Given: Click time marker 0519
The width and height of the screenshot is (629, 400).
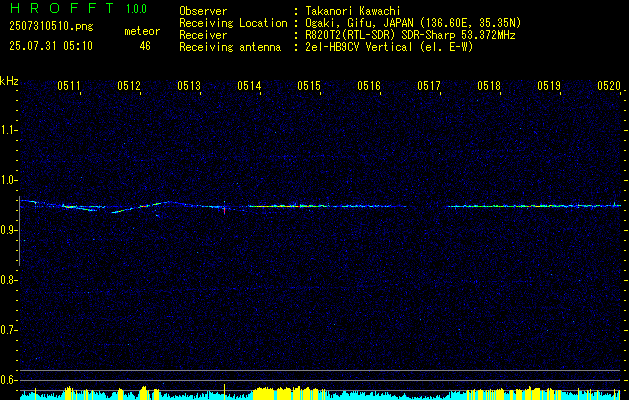Looking at the screenshot, I should (549, 86).
